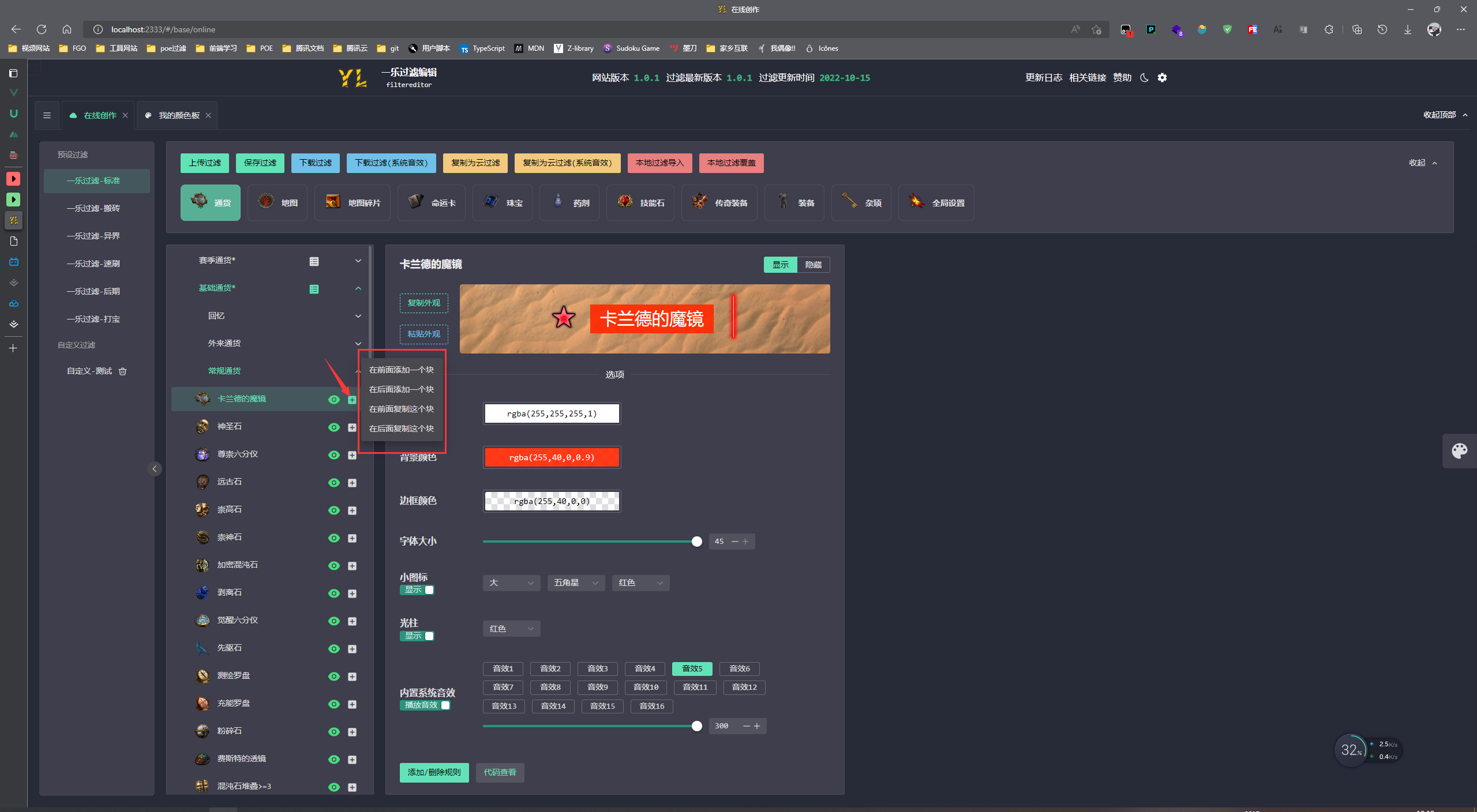Click the 添加/删除规则 button
The height and width of the screenshot is (812, 1477).
point(434,773)
